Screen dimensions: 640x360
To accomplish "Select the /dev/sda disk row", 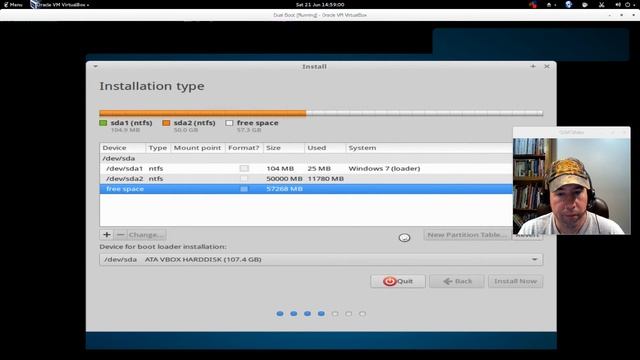I will (x=306, y=158).
